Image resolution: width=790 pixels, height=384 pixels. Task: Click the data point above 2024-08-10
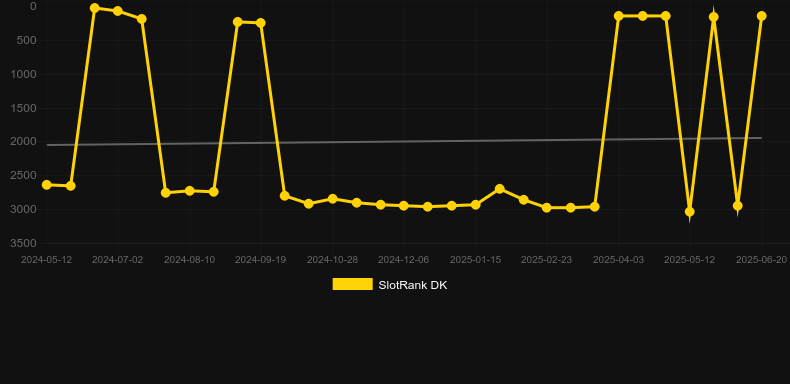tap(189, 191)
